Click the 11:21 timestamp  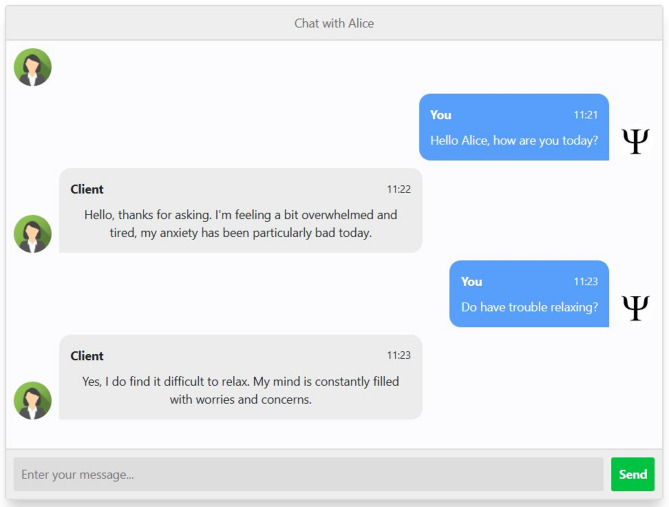(x=585, y=115)
